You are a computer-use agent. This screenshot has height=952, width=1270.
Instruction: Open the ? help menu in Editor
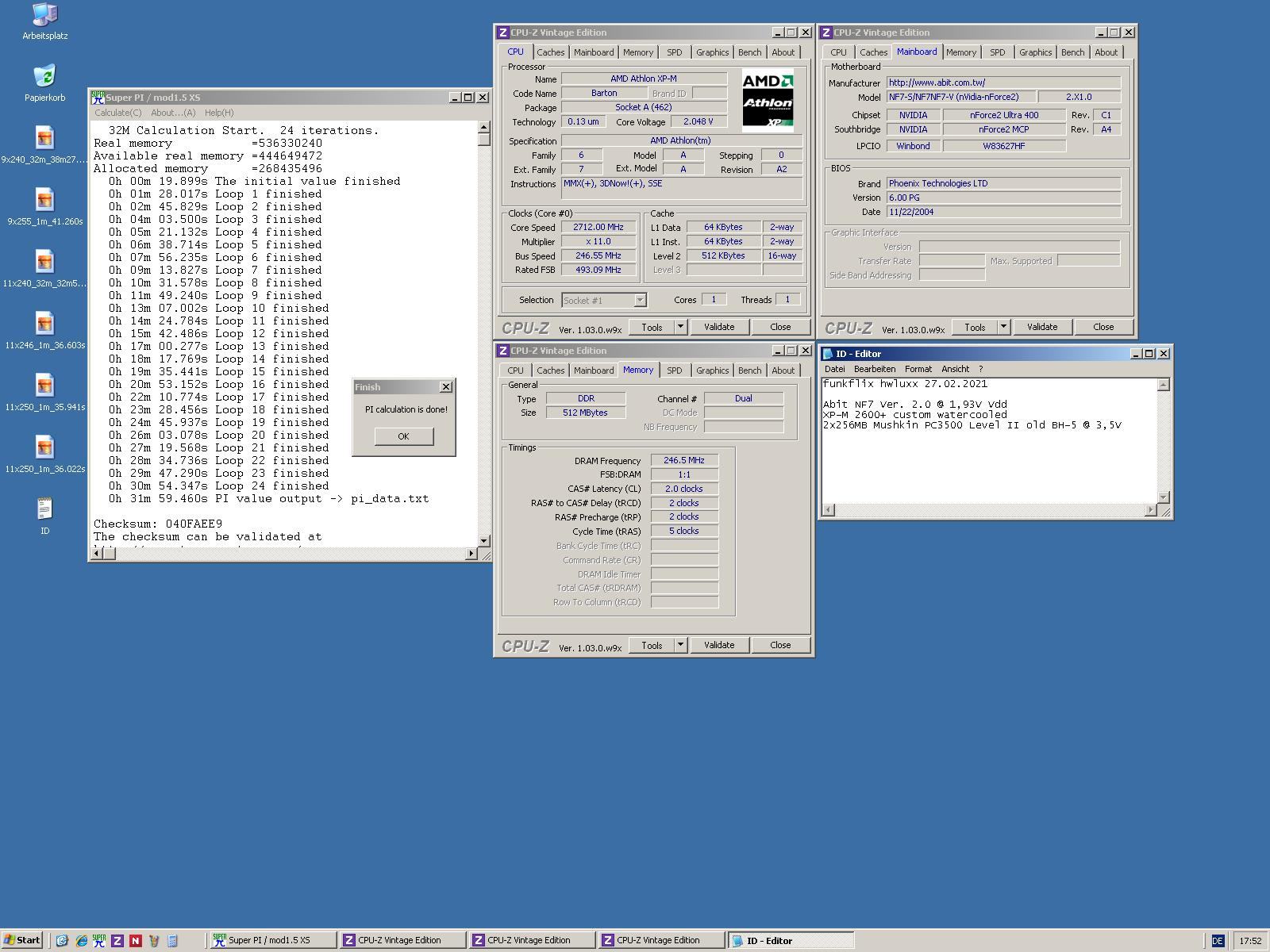(981, 369)
